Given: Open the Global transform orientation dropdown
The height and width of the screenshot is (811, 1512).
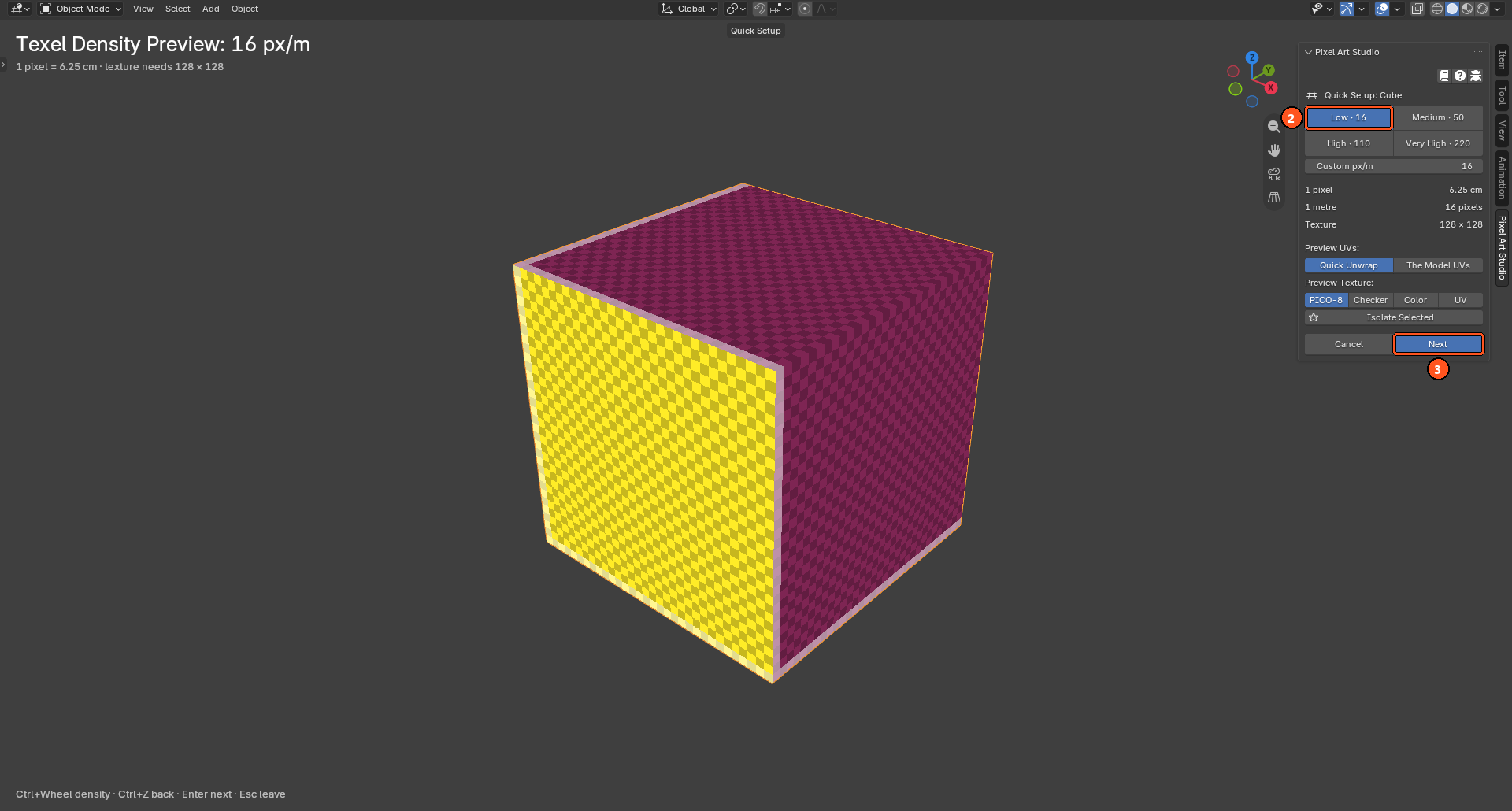Looking at the screenshot, I should (x=689, y=9).
